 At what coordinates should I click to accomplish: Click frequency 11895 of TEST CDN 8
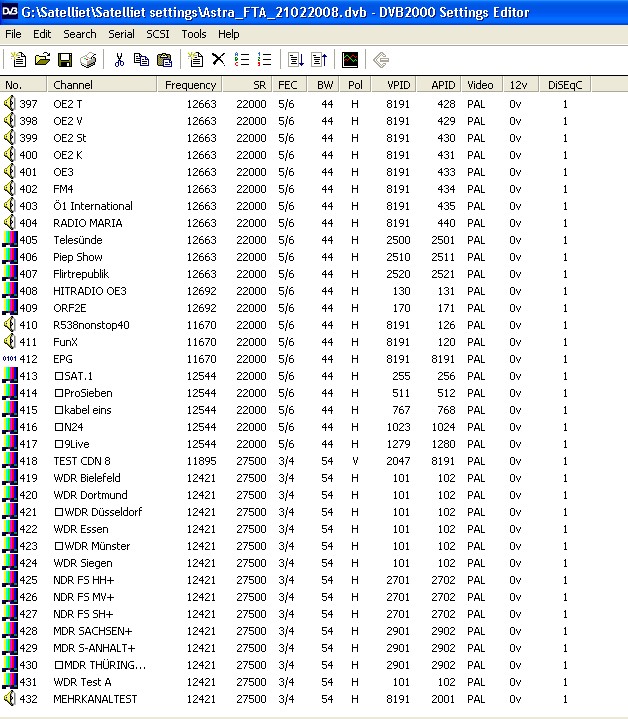(x=201, y=461)
